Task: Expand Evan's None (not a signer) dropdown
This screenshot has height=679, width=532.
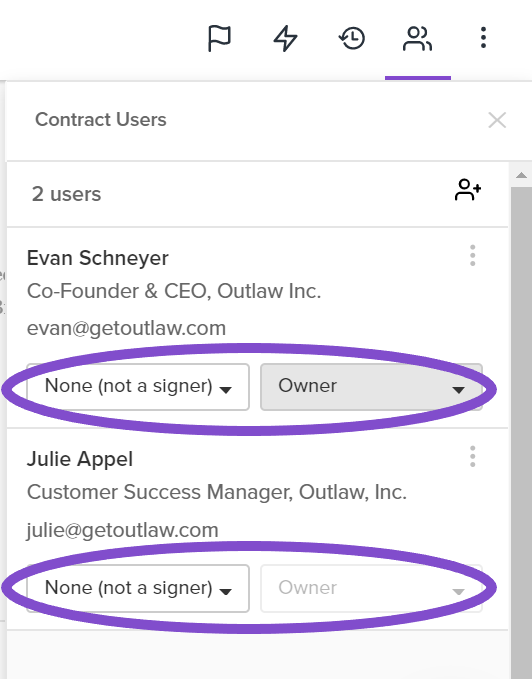Action: coord(138,387)
